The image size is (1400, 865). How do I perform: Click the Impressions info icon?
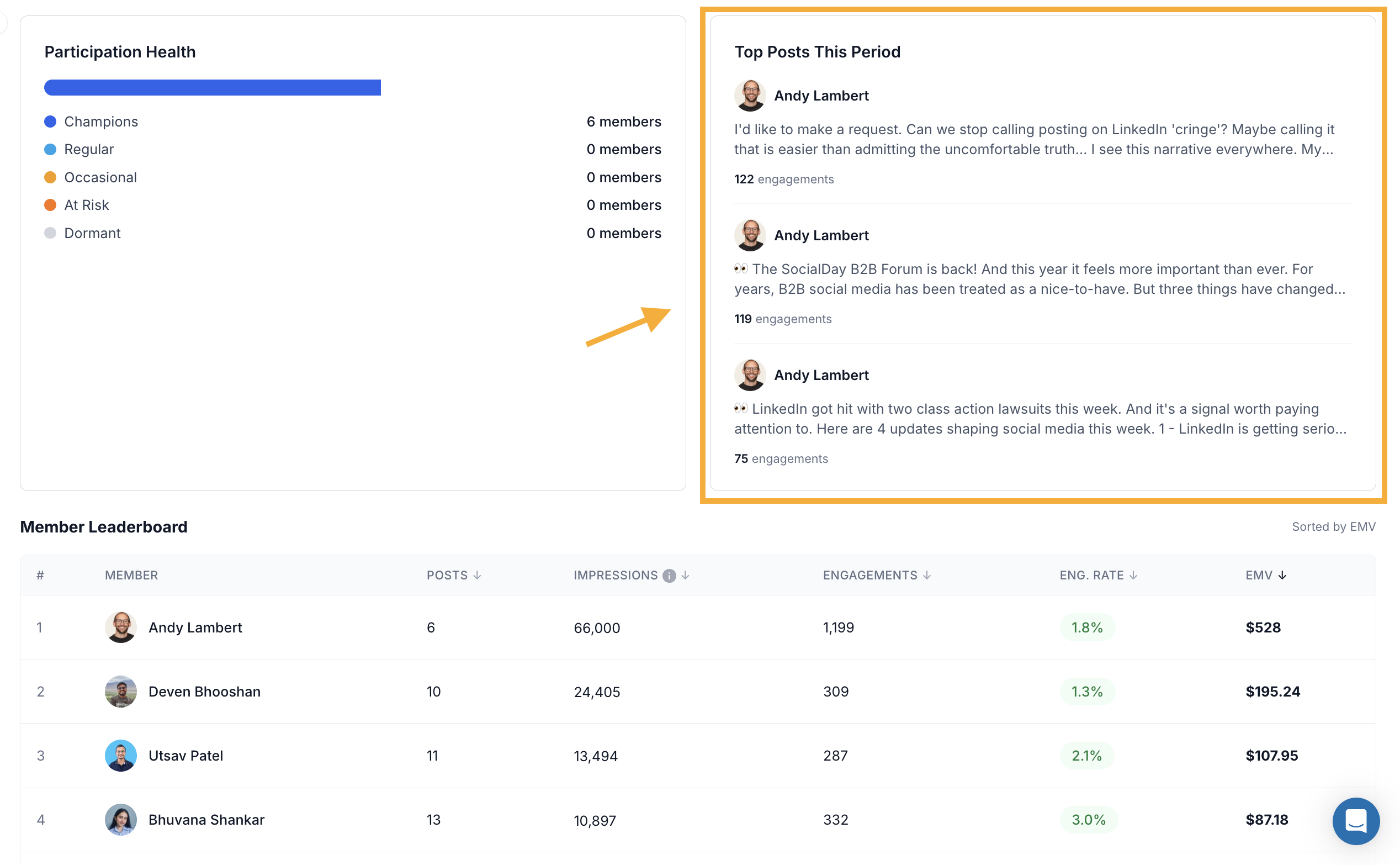pyautogui.click(x=669, y=576)
